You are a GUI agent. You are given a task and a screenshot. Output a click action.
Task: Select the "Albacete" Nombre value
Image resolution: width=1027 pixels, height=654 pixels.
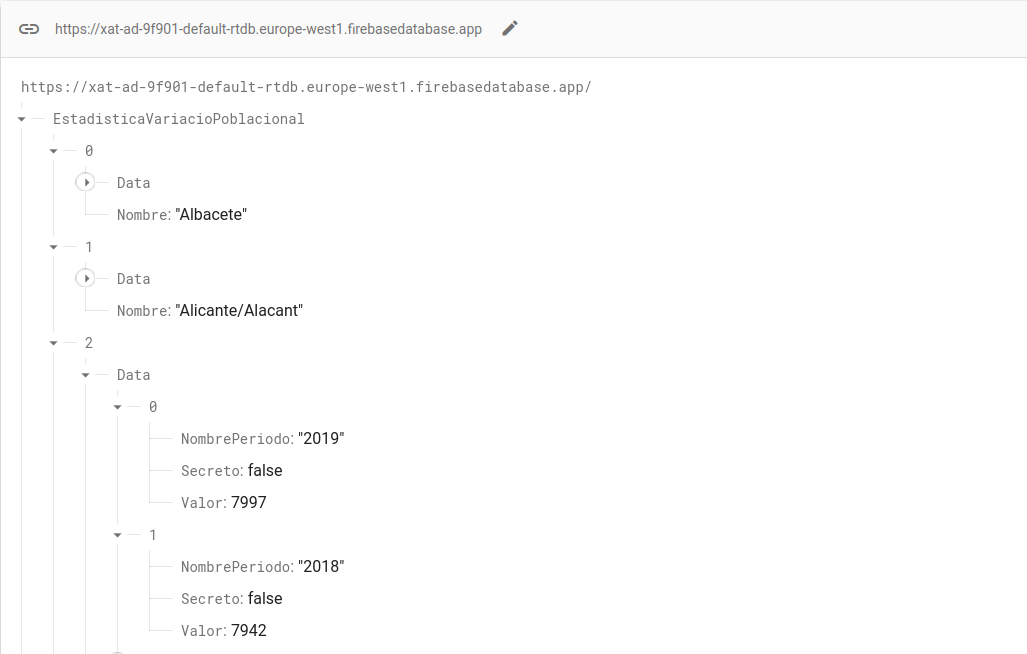pyautogui.click(x=211, y=215)
